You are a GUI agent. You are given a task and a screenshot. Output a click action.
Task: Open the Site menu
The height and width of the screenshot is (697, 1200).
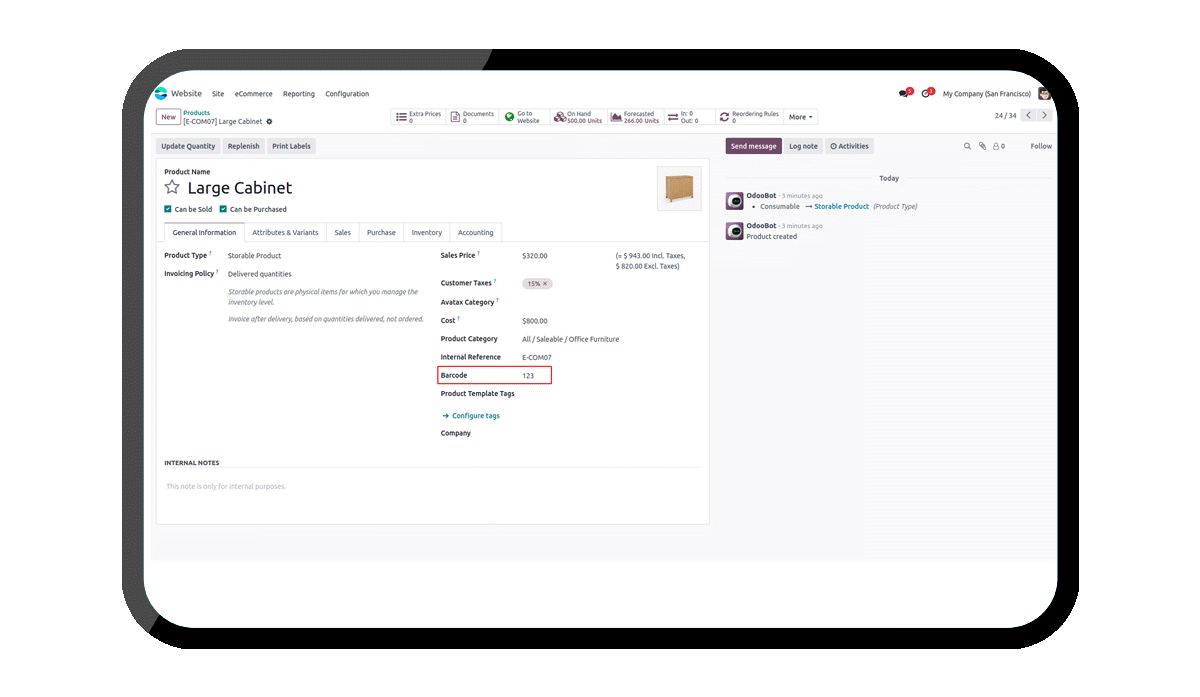tap(218, 94)
